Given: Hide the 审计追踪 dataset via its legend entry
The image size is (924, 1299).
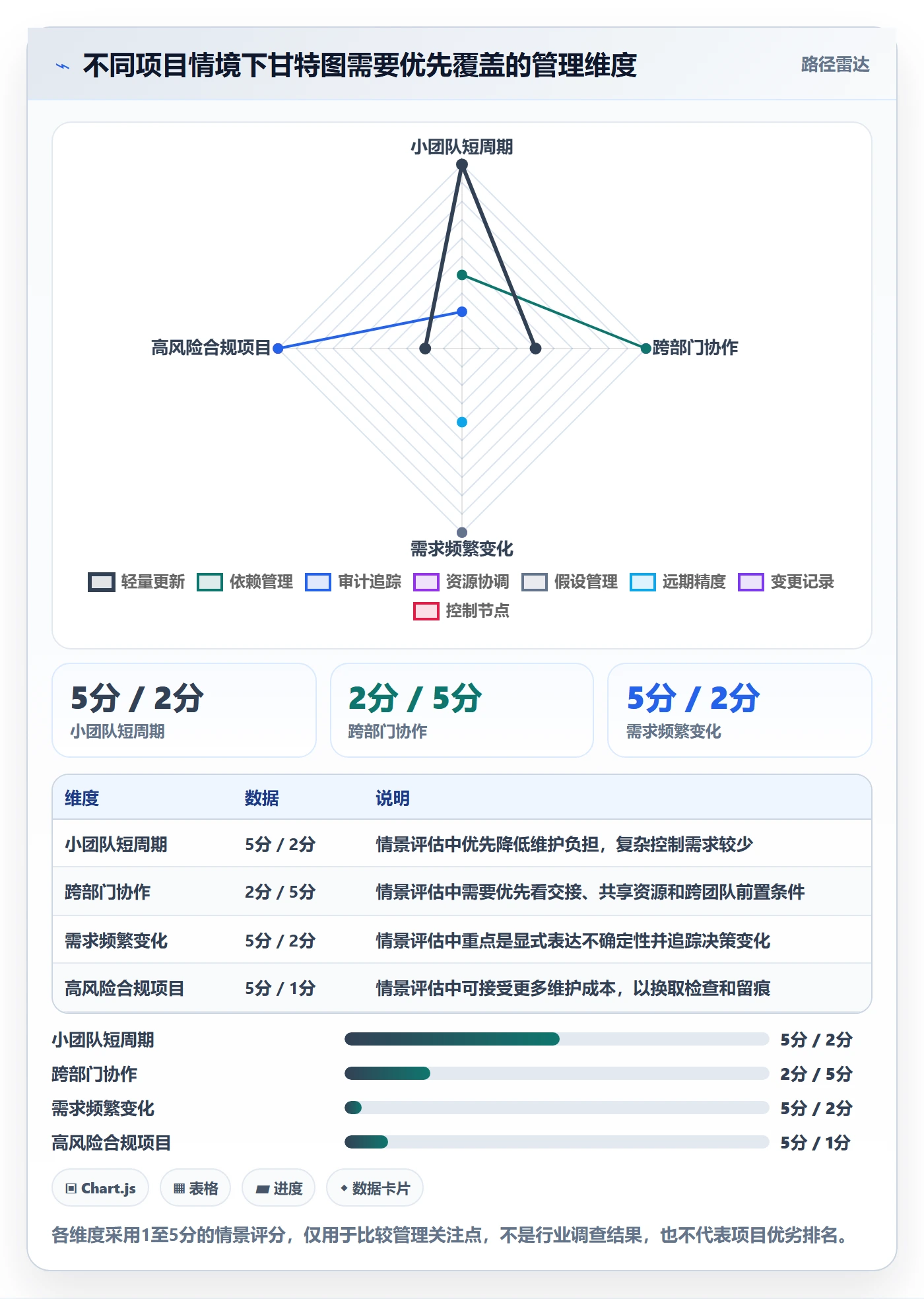Looking at the screenshot, I should [353, 582].
